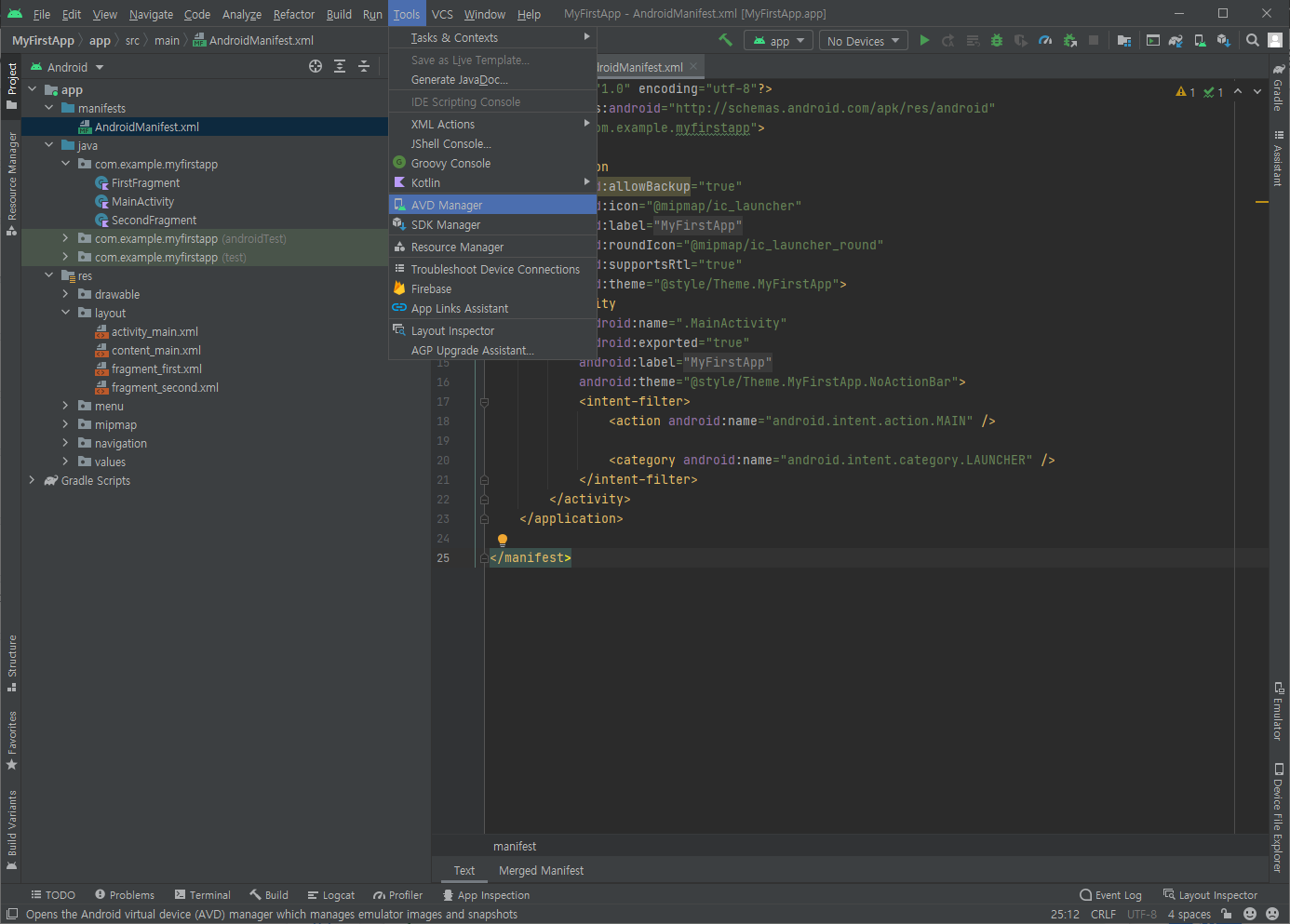Viewport: 1290px width, 924px height.
Task: Expand the mipmap folder
Action: (x=65, y=424)
